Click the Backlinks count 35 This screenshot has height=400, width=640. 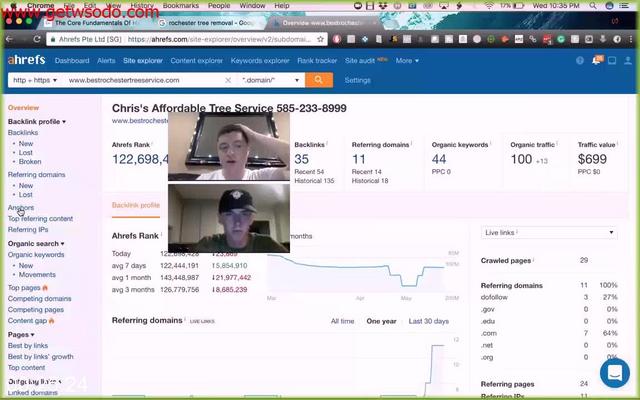pyautogui.click(x=302, y=159)
